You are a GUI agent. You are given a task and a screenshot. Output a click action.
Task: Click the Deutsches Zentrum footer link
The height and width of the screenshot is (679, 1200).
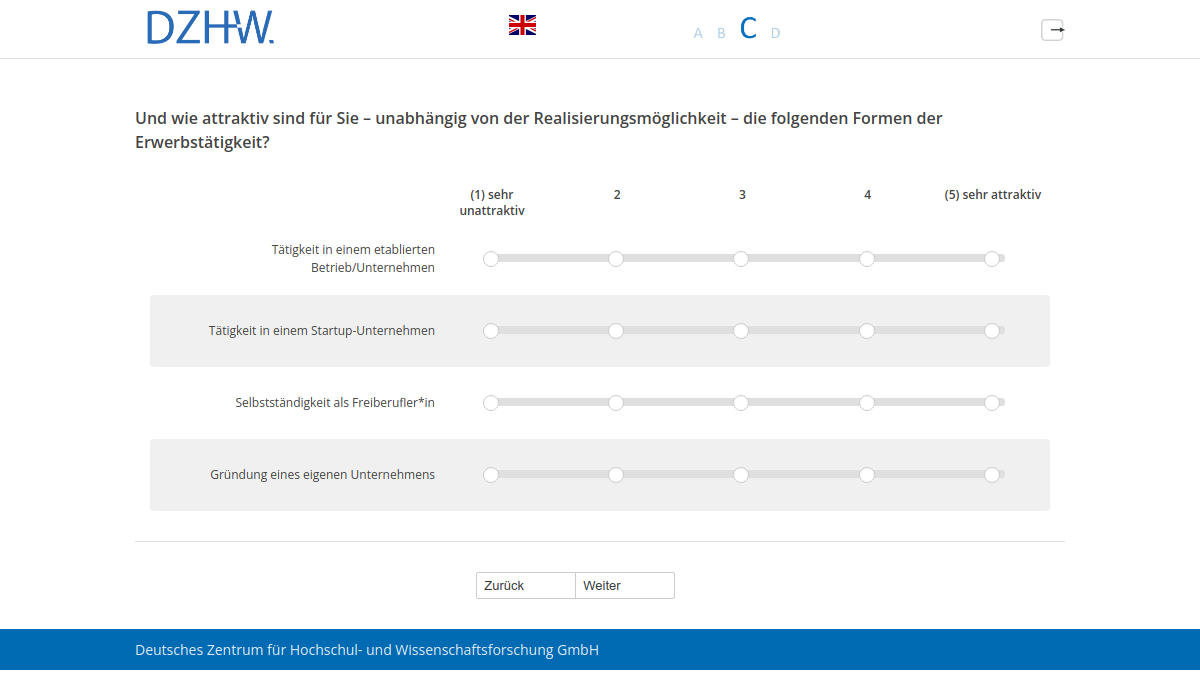click(x=366, y=649)
